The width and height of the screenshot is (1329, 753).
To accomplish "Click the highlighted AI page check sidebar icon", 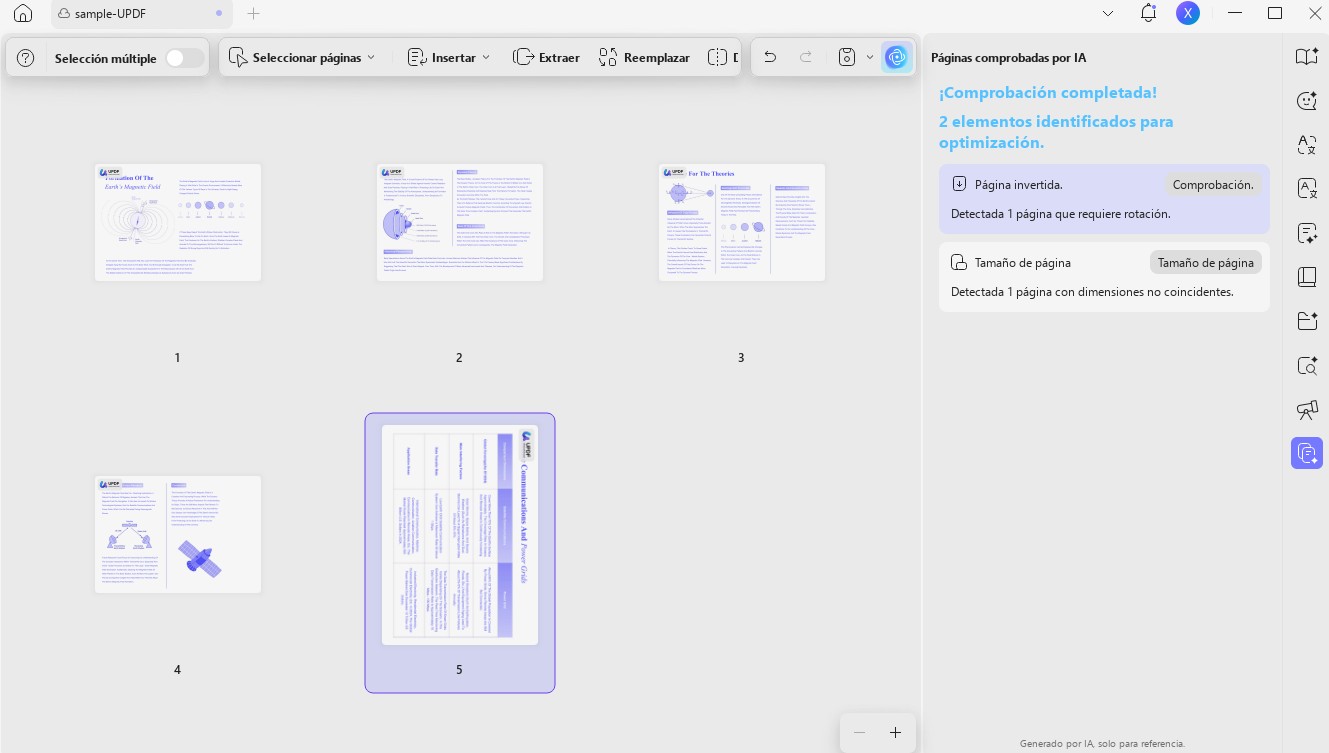I will [x=1307, y=453].
